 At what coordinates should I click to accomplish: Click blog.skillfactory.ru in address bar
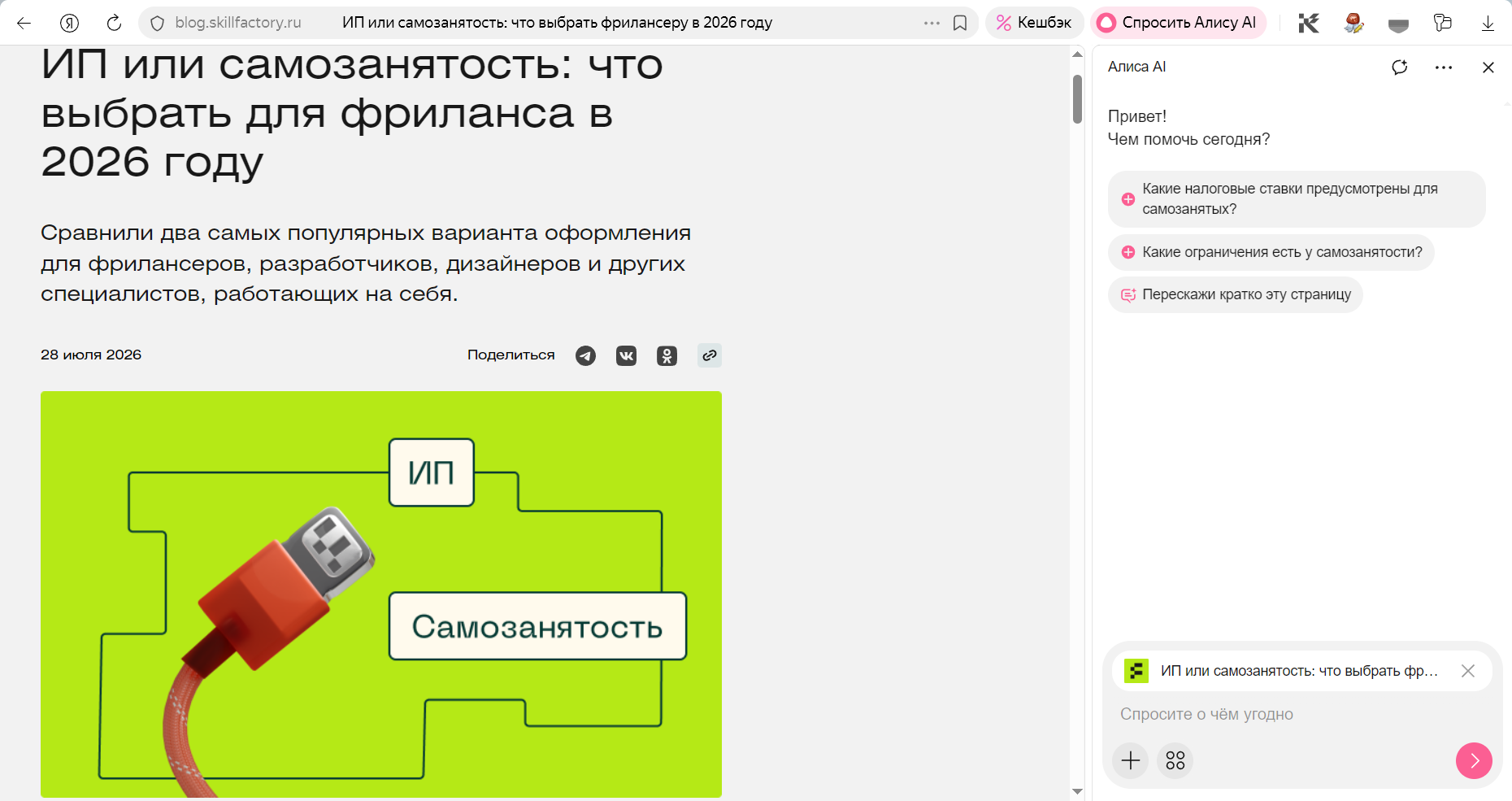click(x=238, y=23)
